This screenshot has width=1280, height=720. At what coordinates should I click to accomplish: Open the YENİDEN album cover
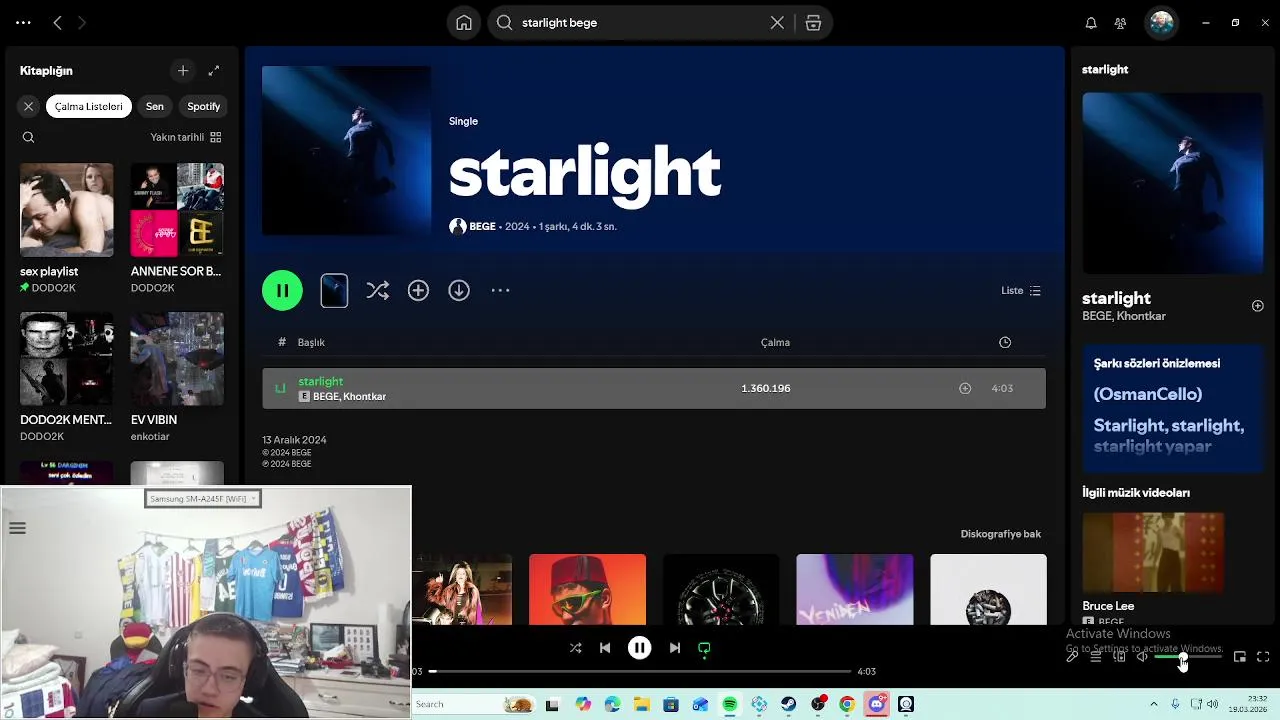click(854, 590)
